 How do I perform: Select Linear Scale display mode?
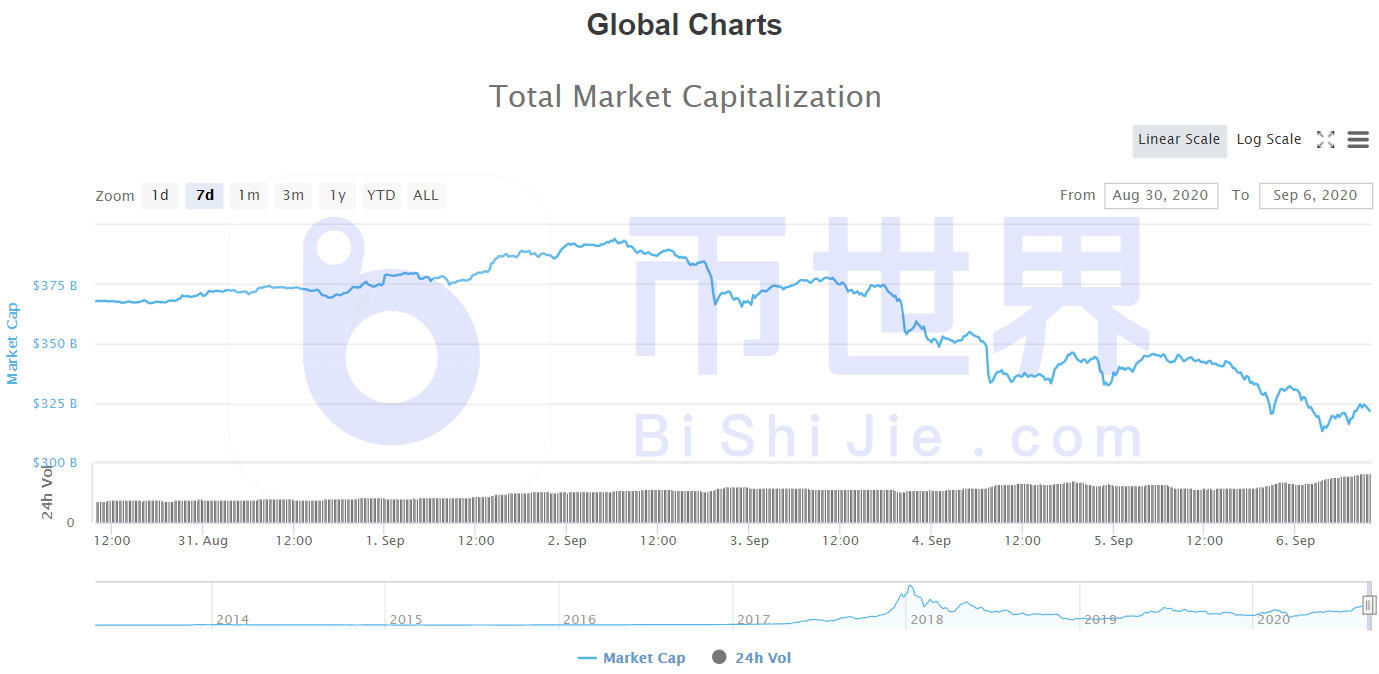(x=1179, y=140)
